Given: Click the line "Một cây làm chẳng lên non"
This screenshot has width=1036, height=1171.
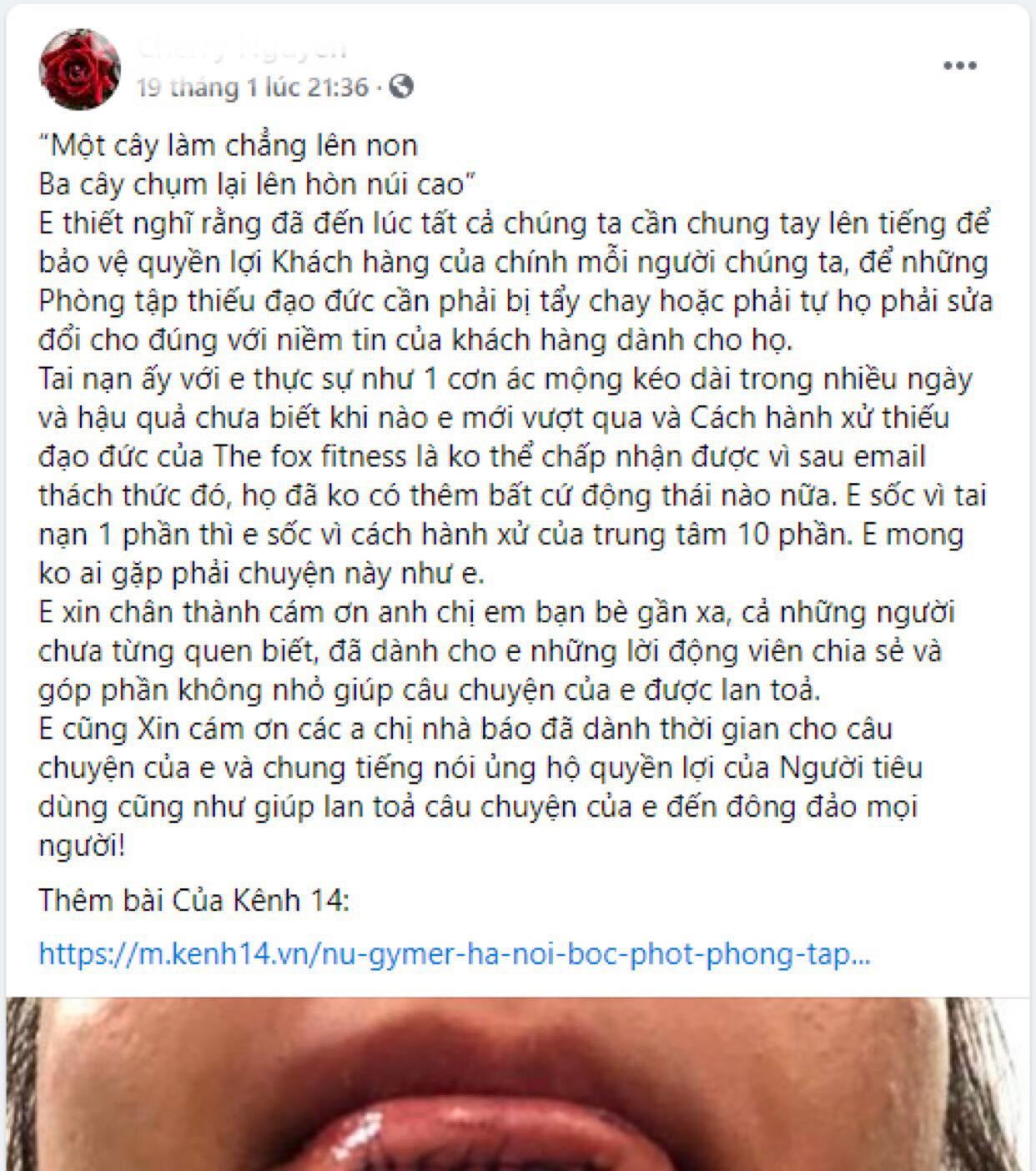Looking at the screenshot, I should [228, 145].
